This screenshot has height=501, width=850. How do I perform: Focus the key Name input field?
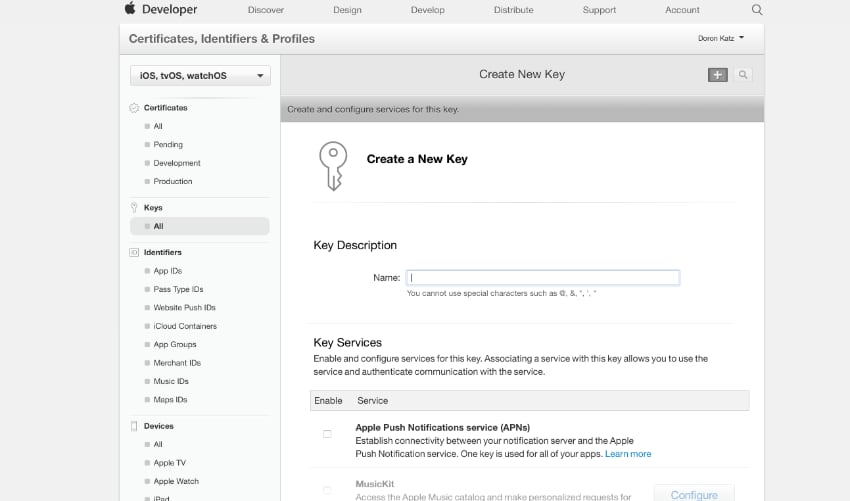(543, 278)
